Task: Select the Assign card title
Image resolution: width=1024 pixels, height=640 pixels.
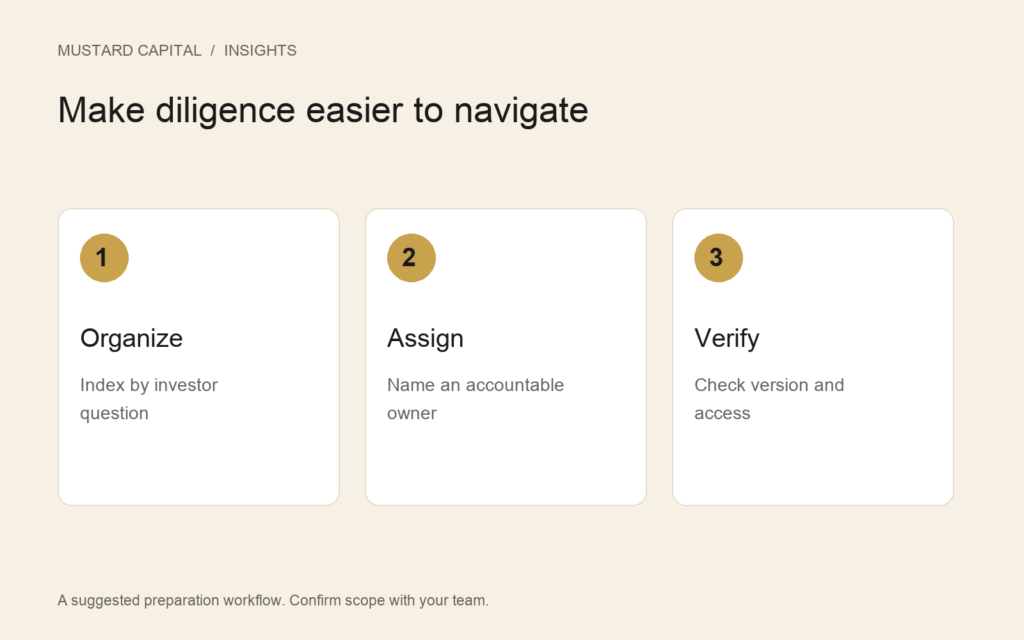Action: coord(425,338)
